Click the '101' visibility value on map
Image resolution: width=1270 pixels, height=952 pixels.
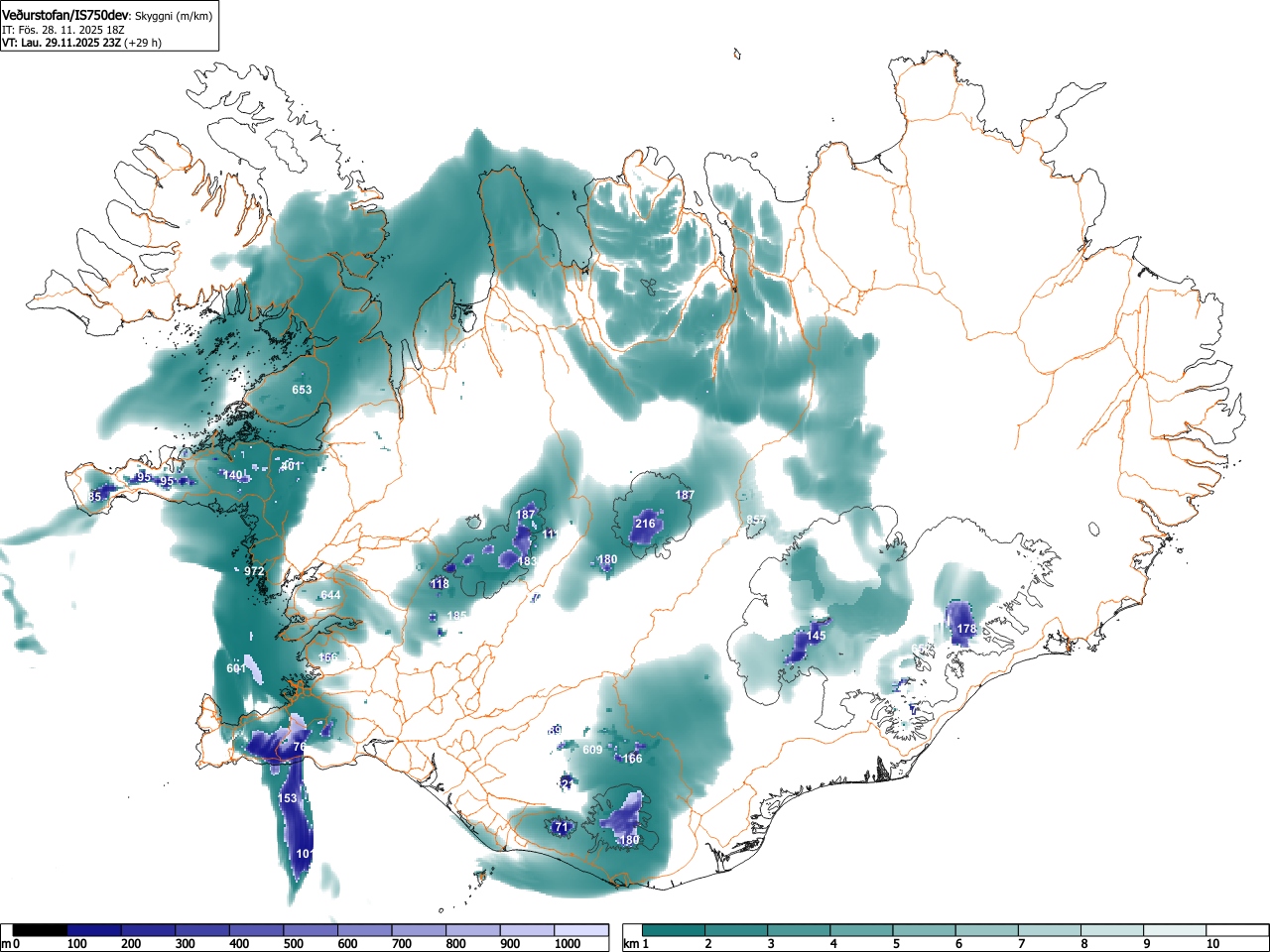tap(306, 854)
